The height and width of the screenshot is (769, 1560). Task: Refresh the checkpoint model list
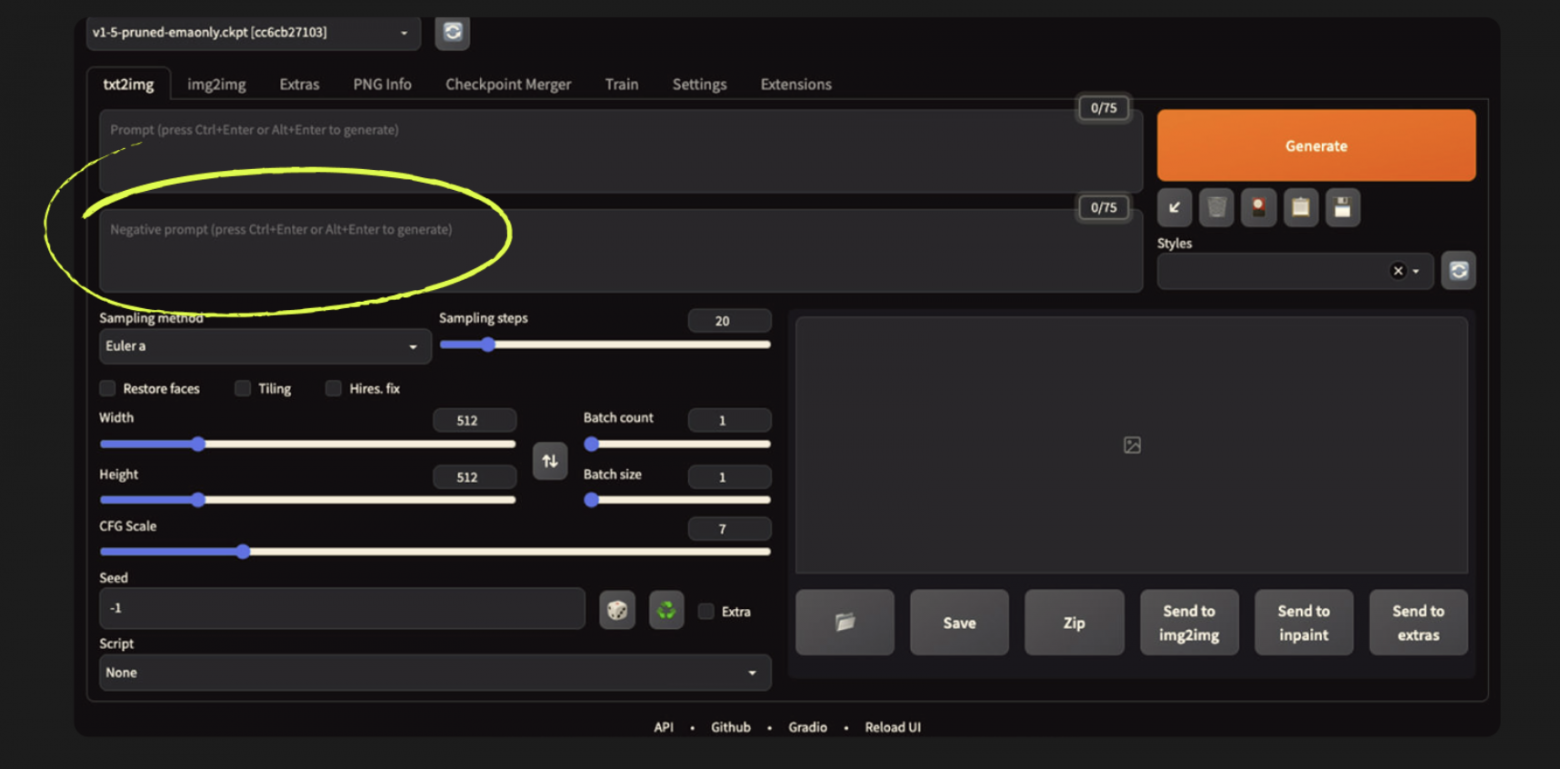pyautogui.click(x=452, y=33)
